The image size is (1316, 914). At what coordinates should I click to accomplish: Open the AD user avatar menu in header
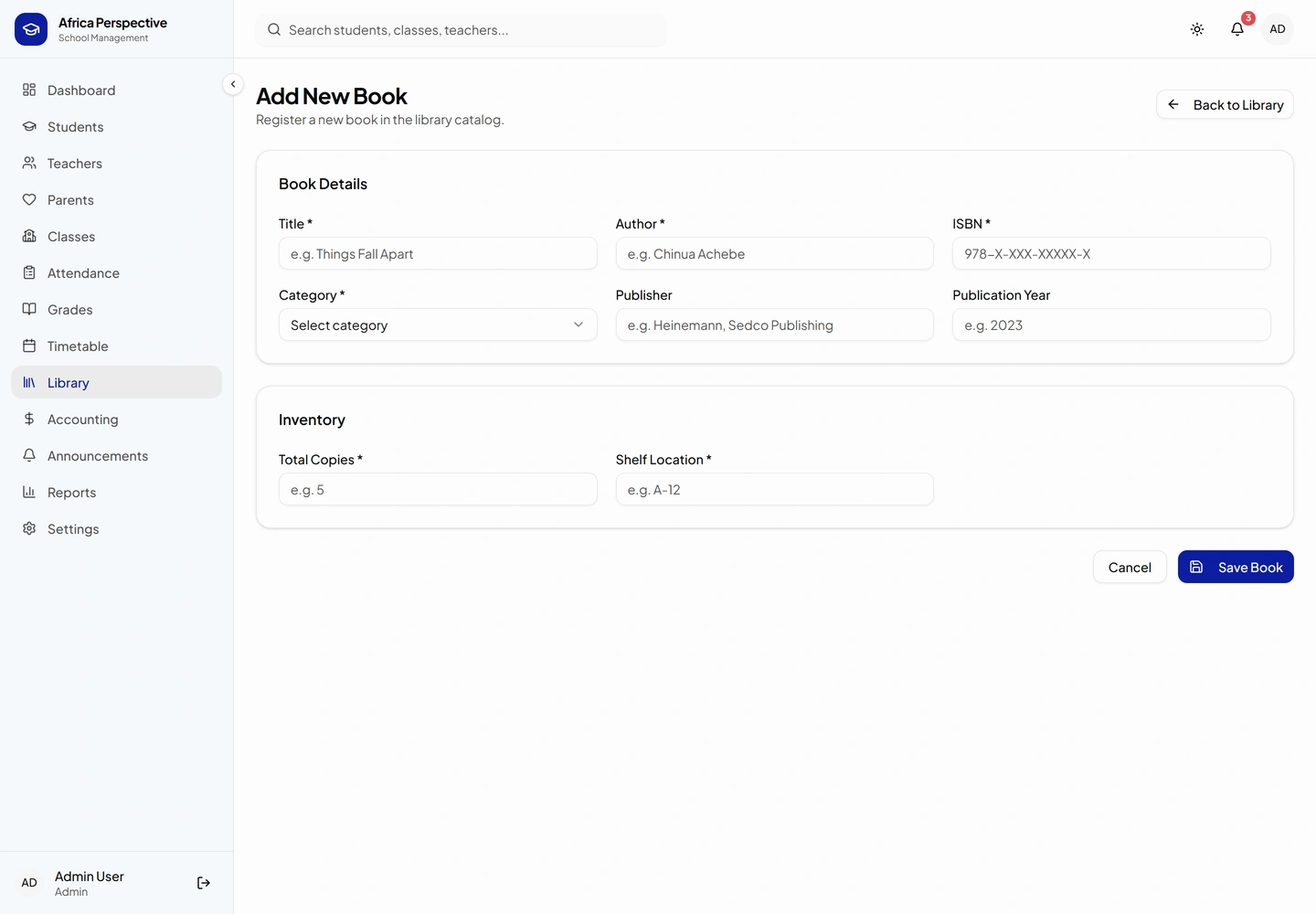pyautogui.click(x=1278, y=29)
